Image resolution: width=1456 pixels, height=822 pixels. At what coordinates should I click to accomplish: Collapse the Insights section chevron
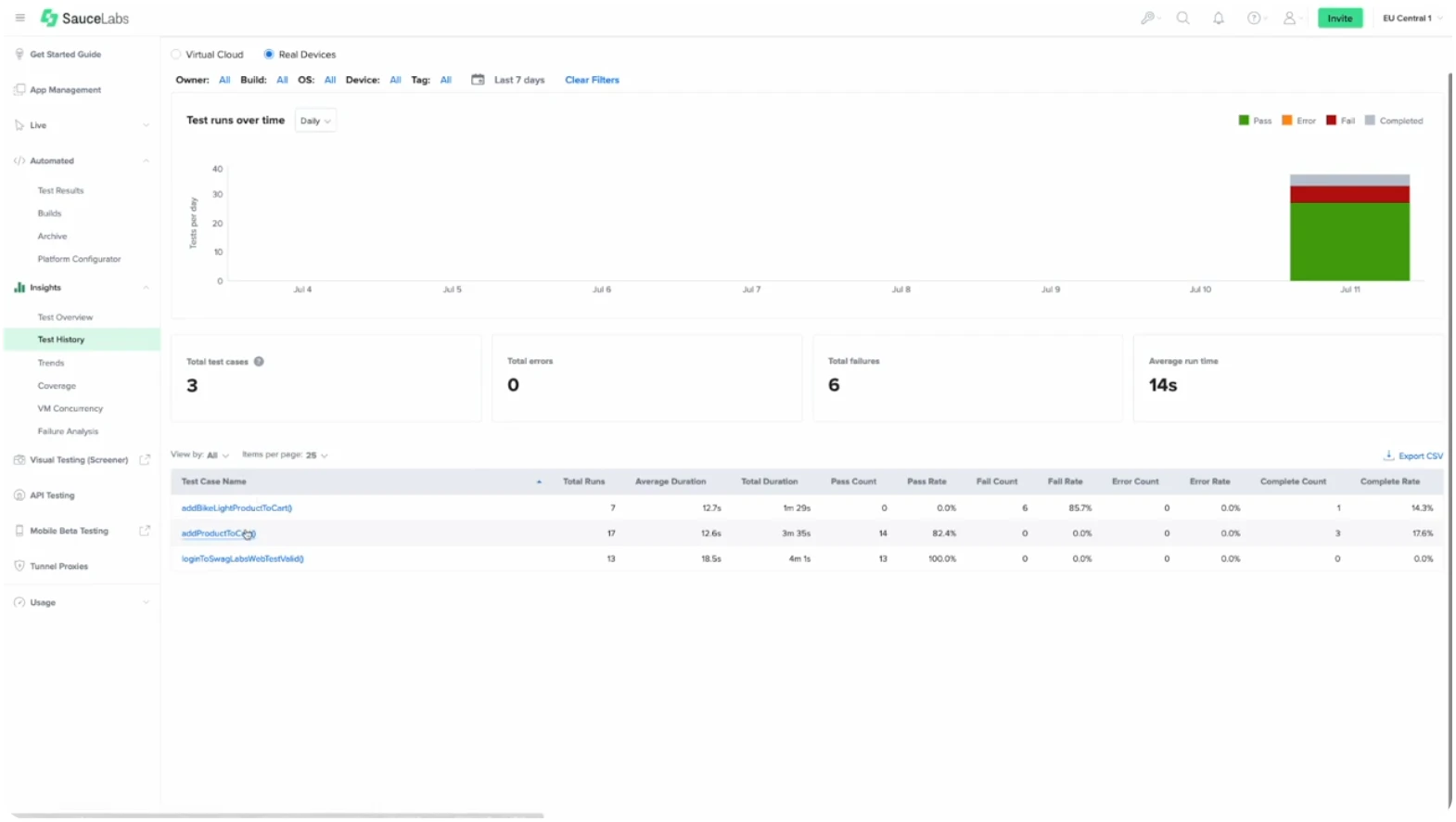146,288
